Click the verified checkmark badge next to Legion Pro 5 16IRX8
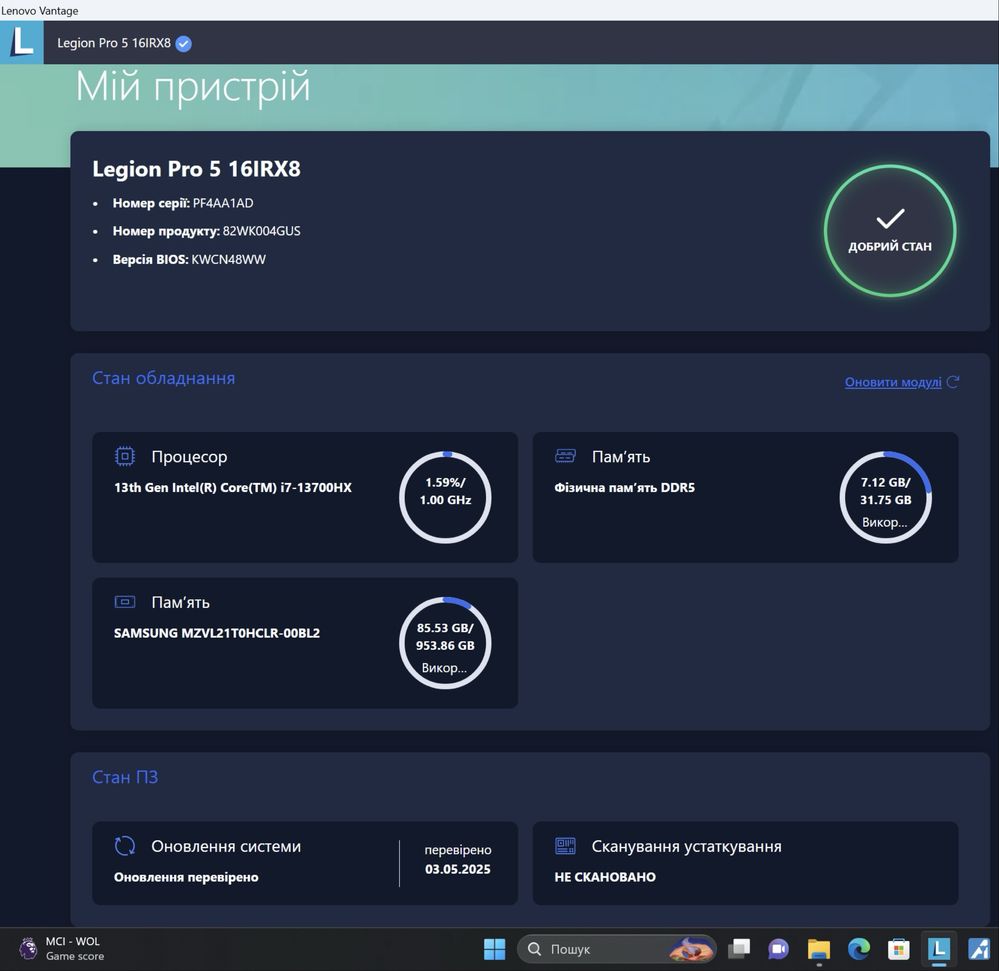 tap(183, 43)
